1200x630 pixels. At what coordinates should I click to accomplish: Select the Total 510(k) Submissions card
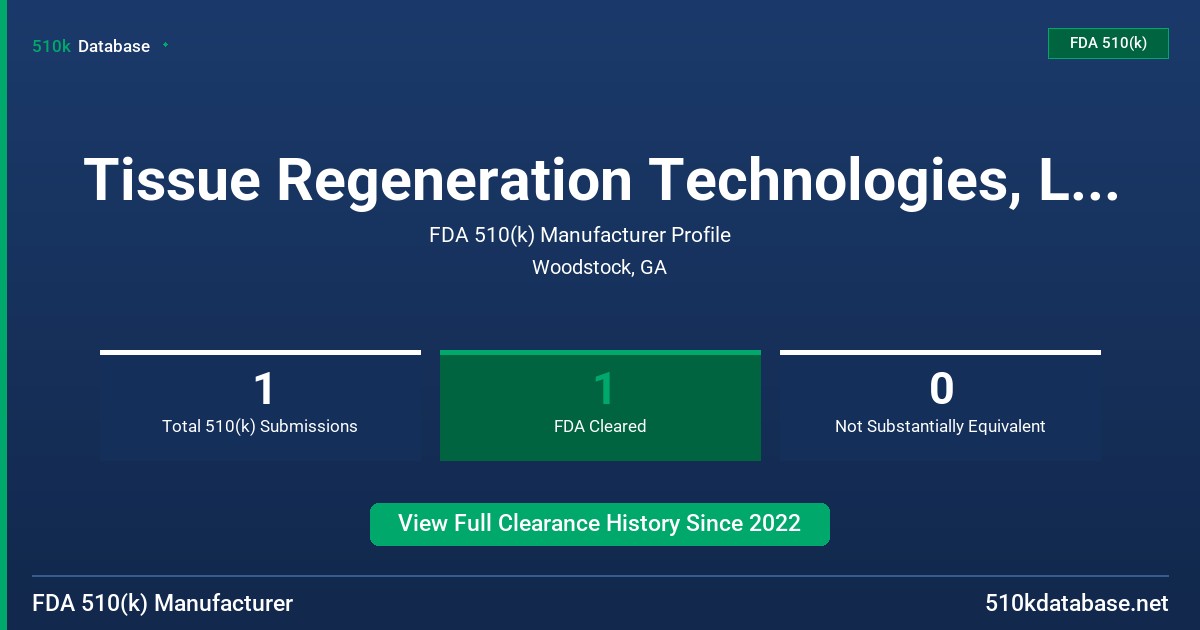point(260,406)
